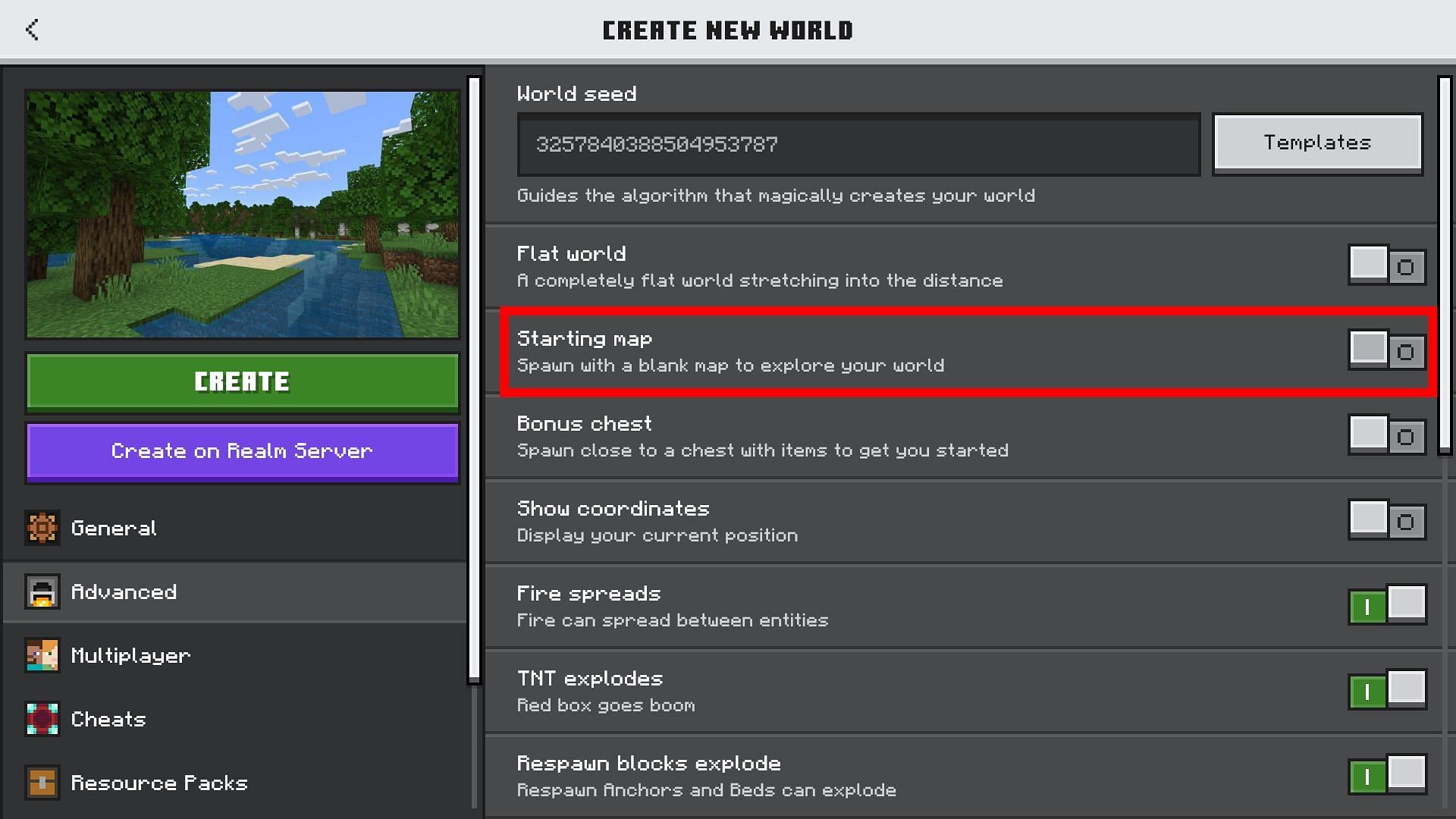Click the Flat world settings expander
The height and width of the screenshot is (819, 1456).
pyautogui.click(x=1407, y=266)
